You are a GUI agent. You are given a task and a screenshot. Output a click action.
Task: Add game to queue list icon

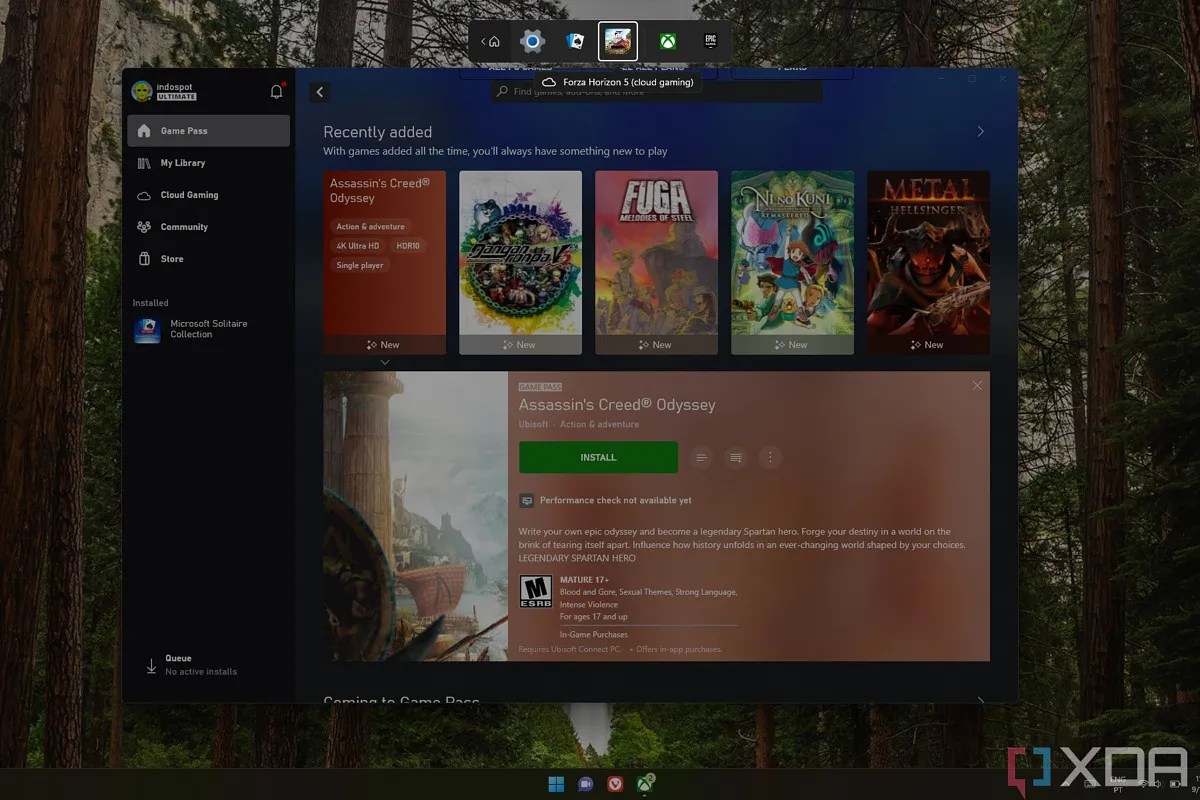click(736, 457)
